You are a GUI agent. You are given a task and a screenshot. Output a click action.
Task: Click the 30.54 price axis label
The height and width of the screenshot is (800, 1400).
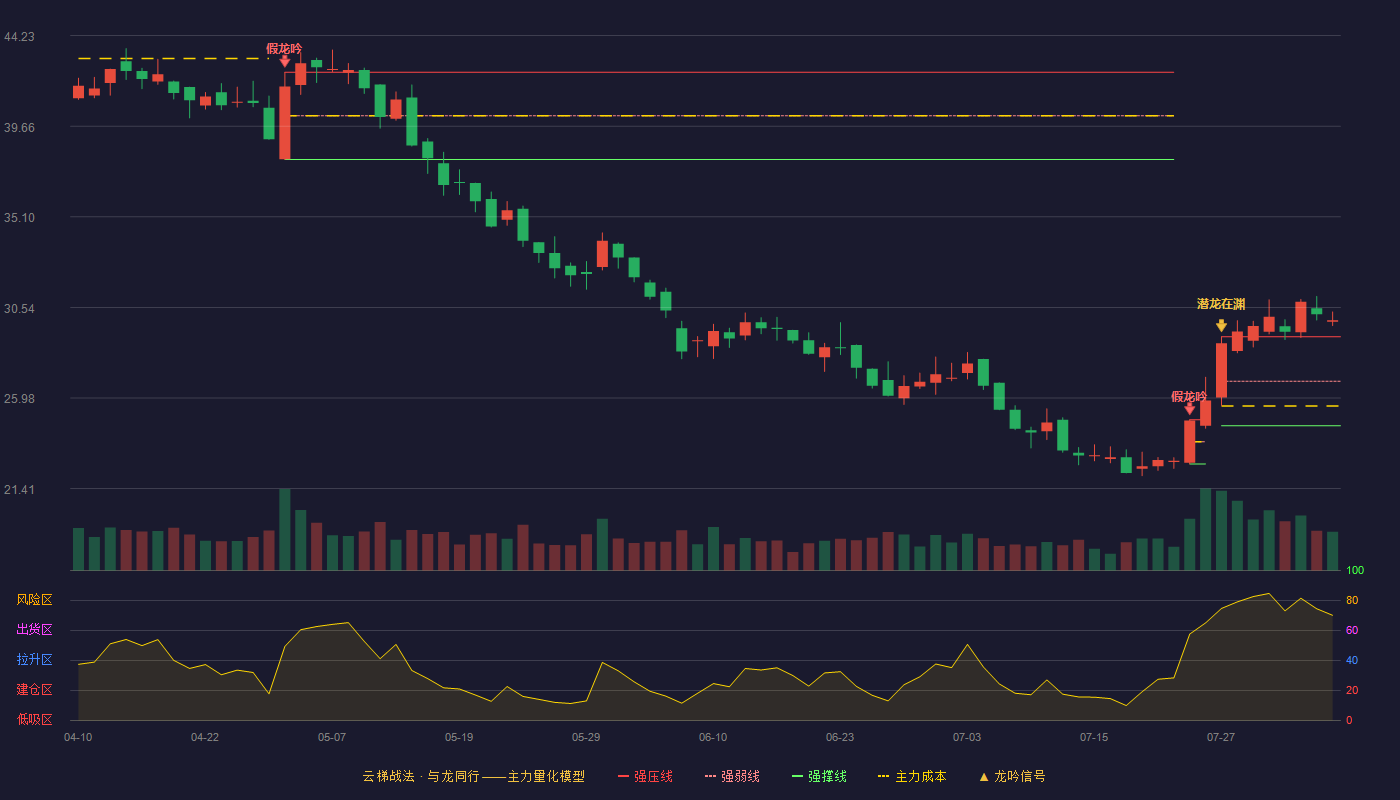pyautogui.click(x=19, y=309)
